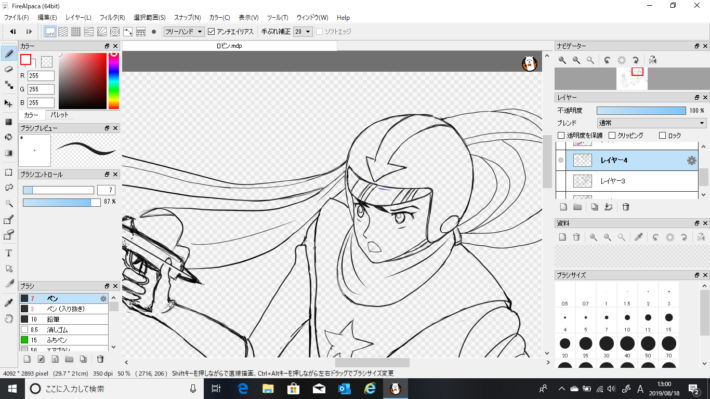Rotate left in the Navigator panel
The width and height of the screenshot is (710, 399).
point(607,60)
